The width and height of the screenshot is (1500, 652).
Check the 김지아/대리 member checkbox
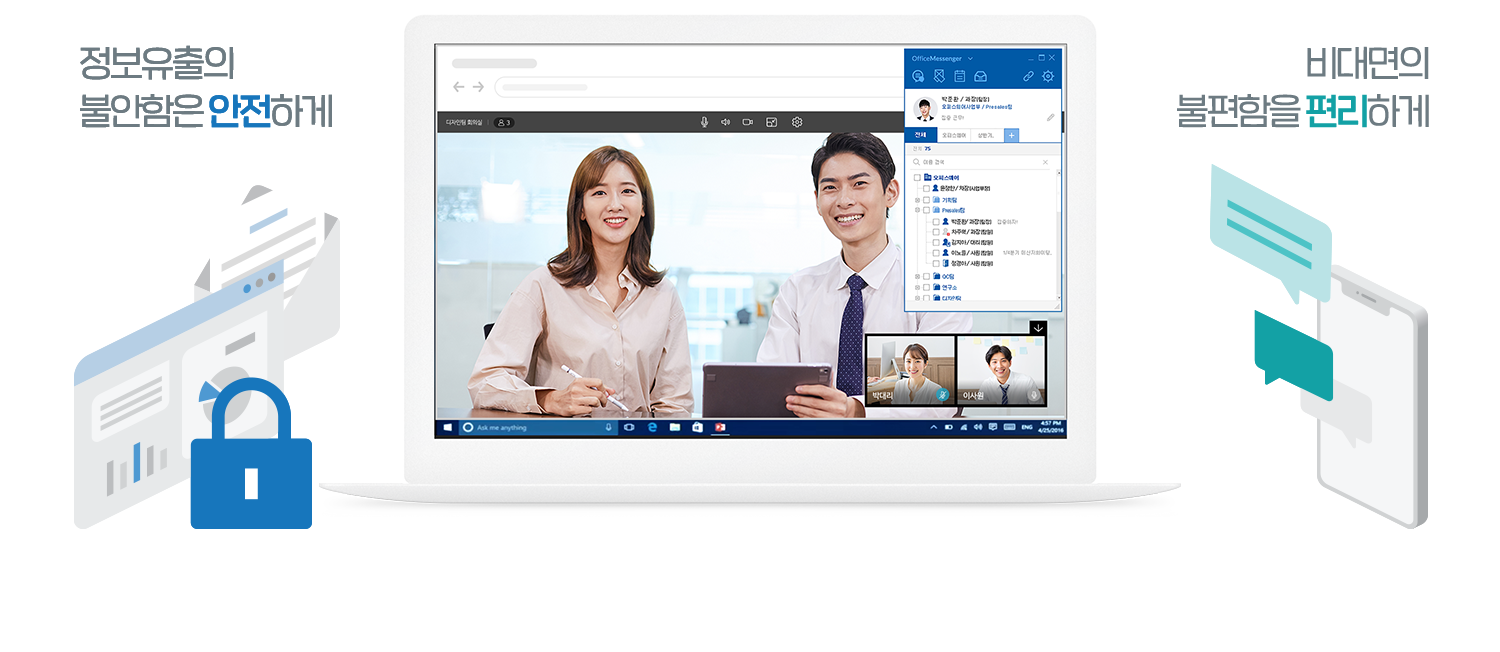click(936, 242)
